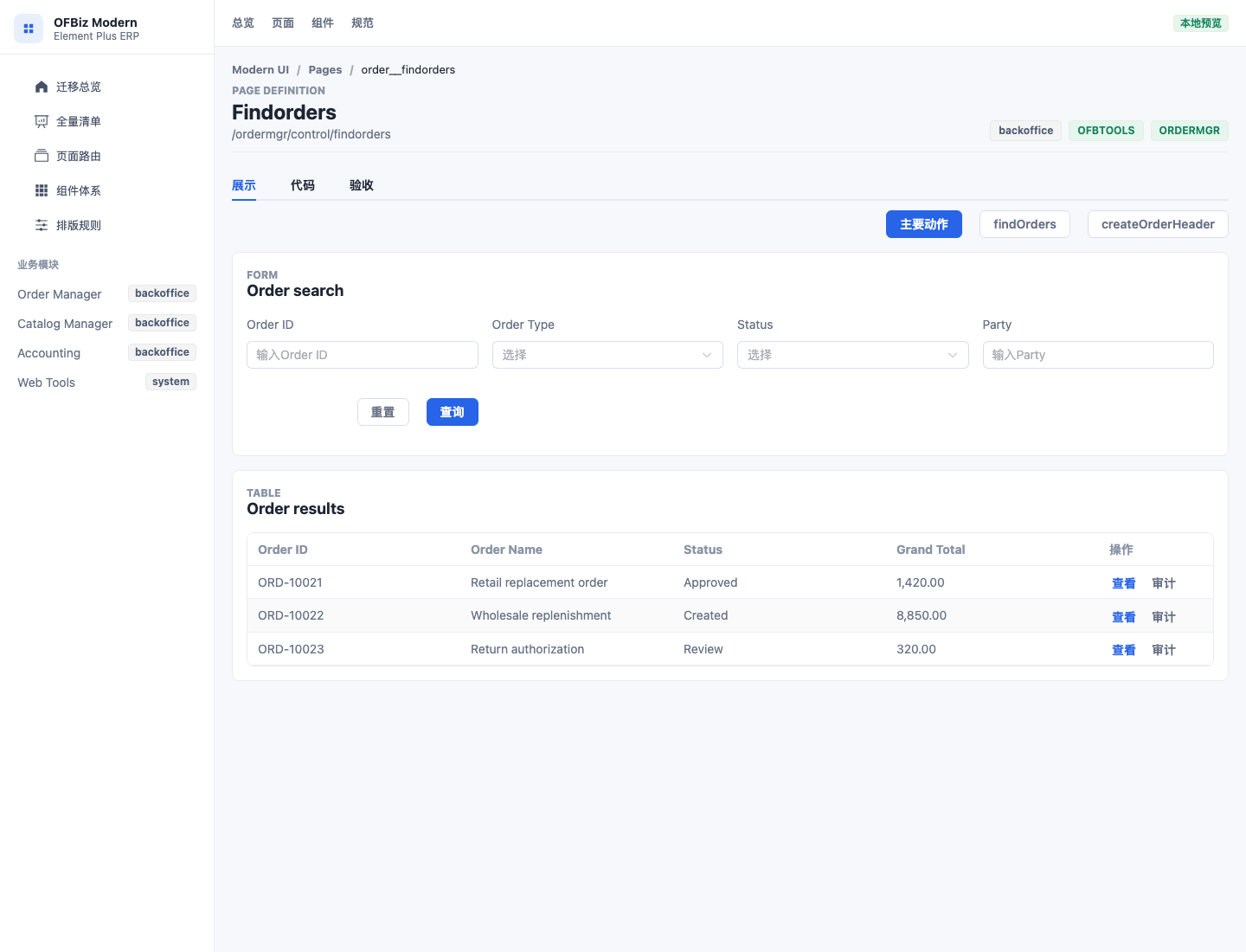Viewport: 1246px width, 952px height.
Task: Click the OFBTOOLS tag
Action: click(x=1106, y=131)
